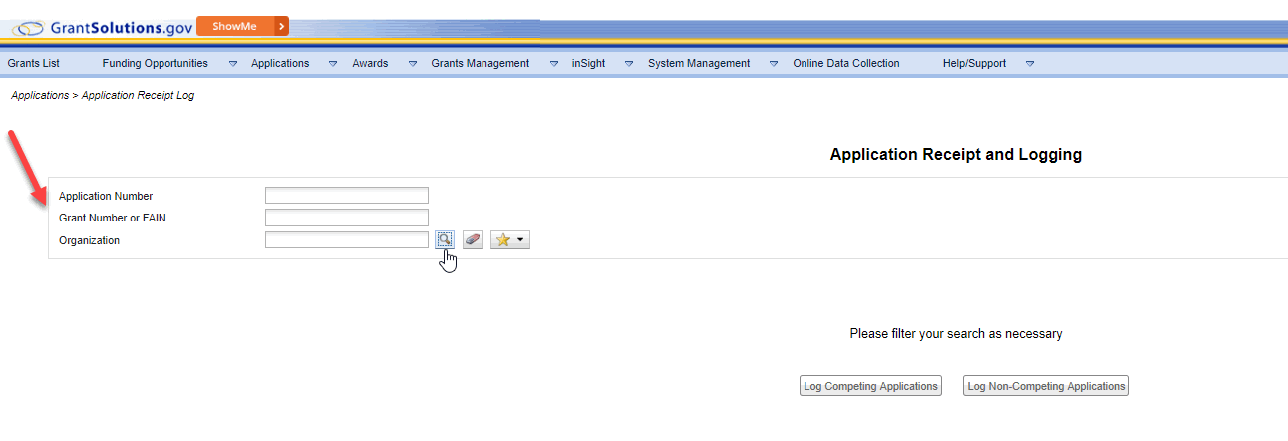Expand the arrow after Funding Opportunities
The height and width of the screenshot is (441, 1288).
pyautogui.click(x=233, y=64)
